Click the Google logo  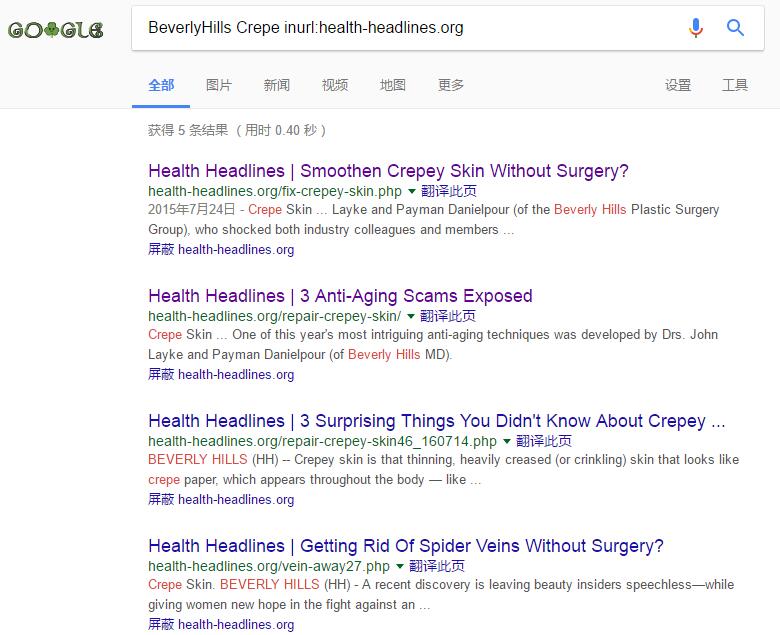click(55, 29)
